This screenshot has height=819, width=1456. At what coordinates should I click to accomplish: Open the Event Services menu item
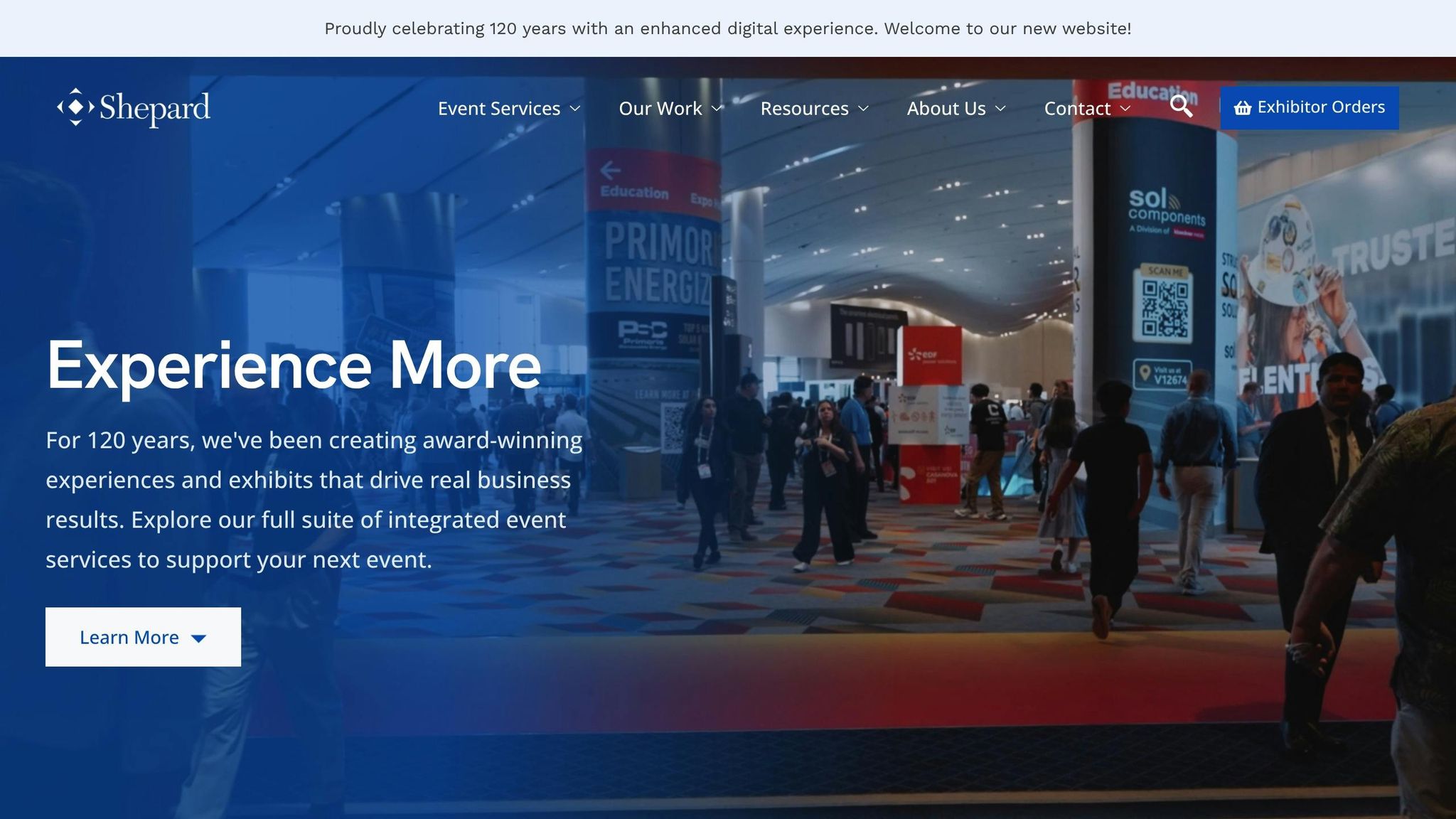(x=498, y=109)
